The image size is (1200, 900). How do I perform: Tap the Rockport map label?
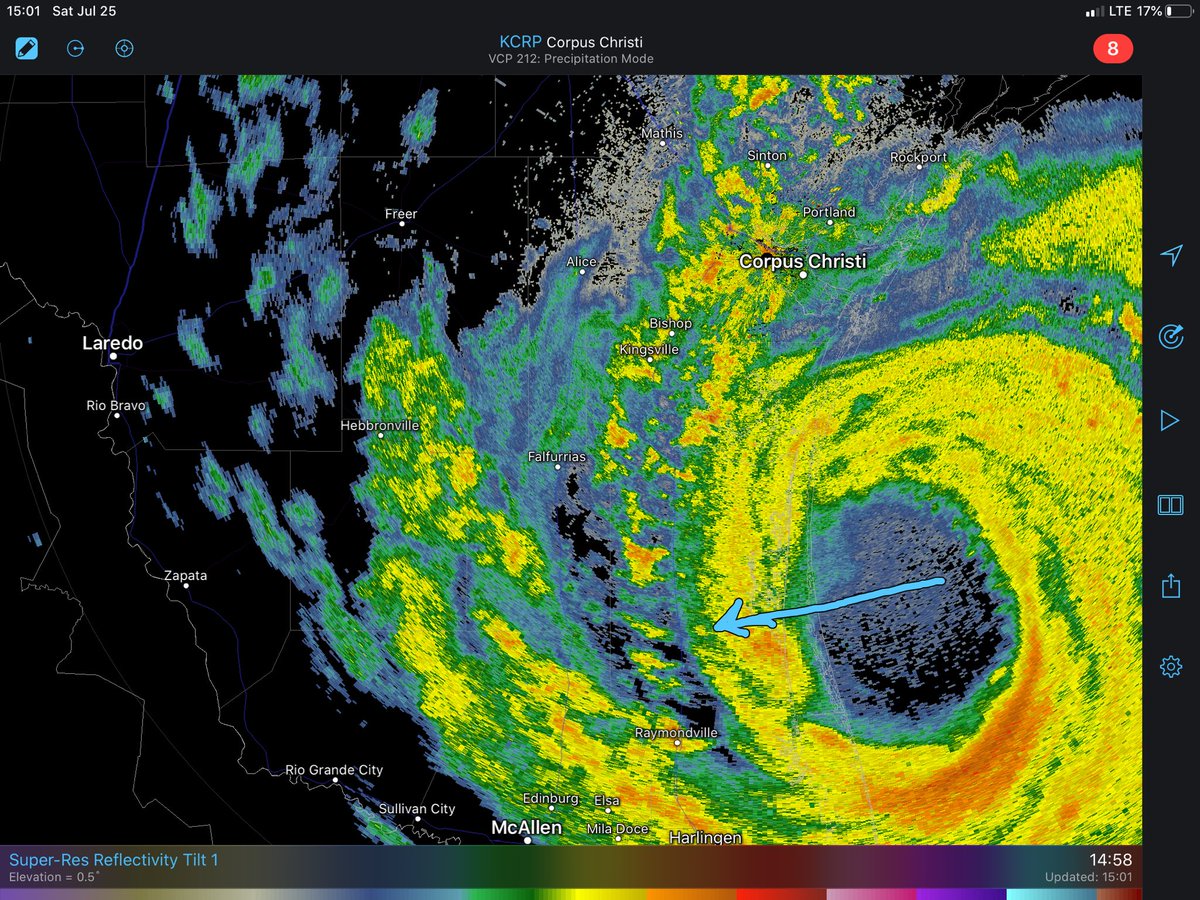coord(919,158)
